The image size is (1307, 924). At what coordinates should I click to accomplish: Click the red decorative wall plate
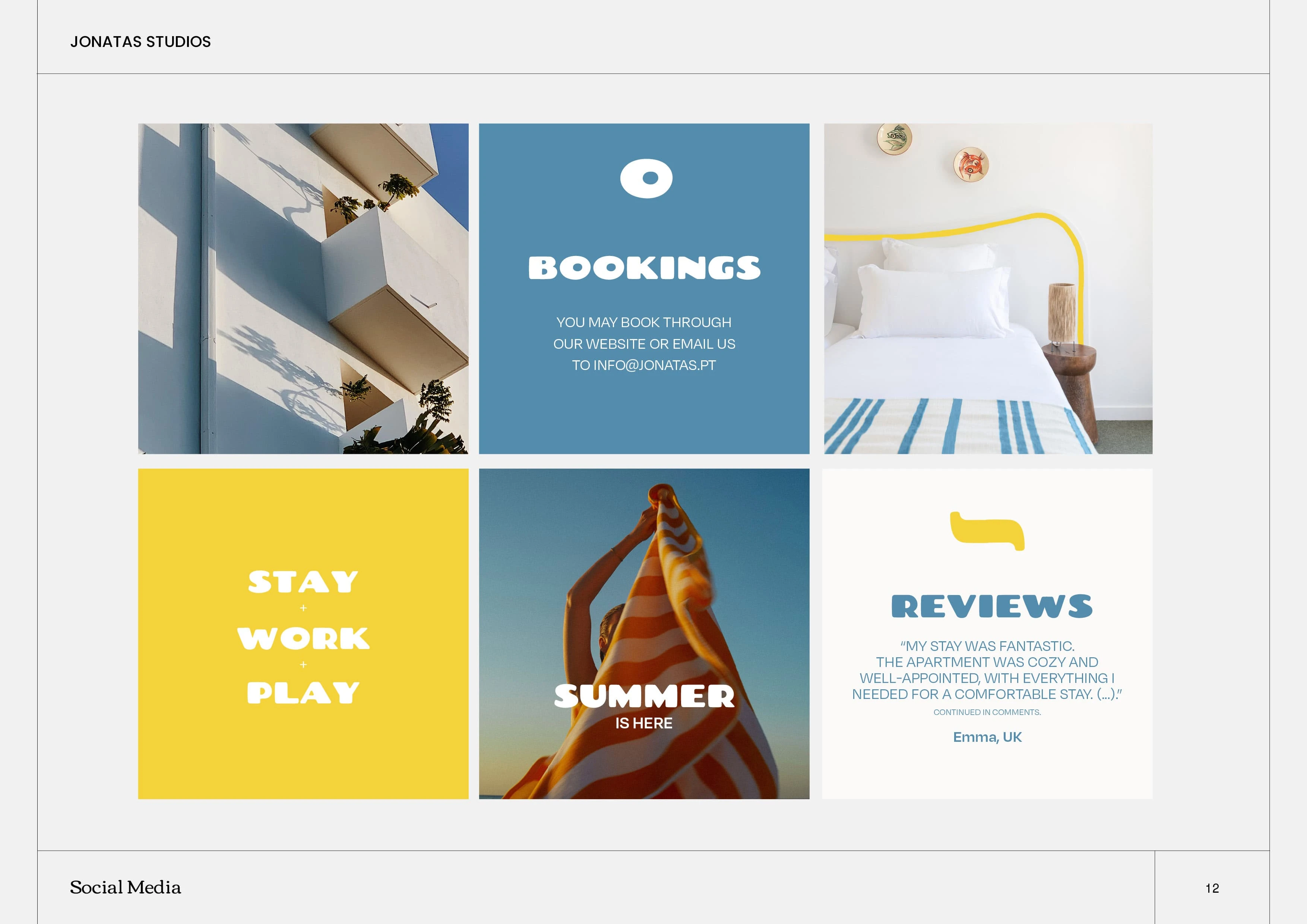(971, 164)
